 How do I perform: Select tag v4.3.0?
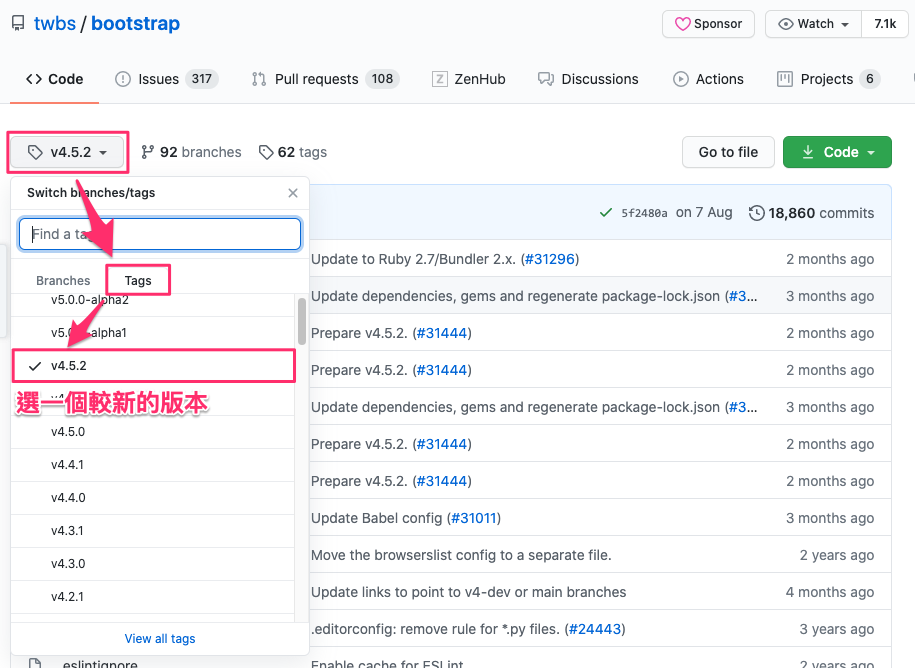point(153,564)
